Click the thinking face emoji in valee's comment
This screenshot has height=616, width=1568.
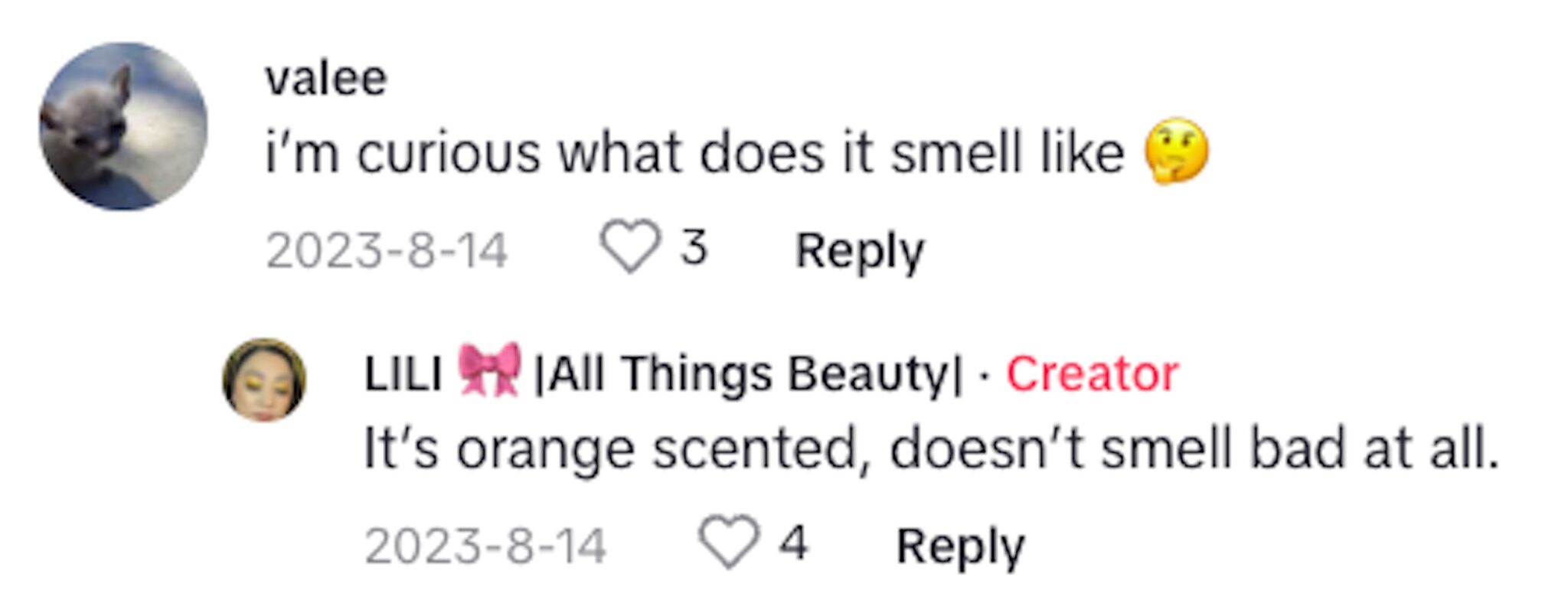(x=1172, y=152)
